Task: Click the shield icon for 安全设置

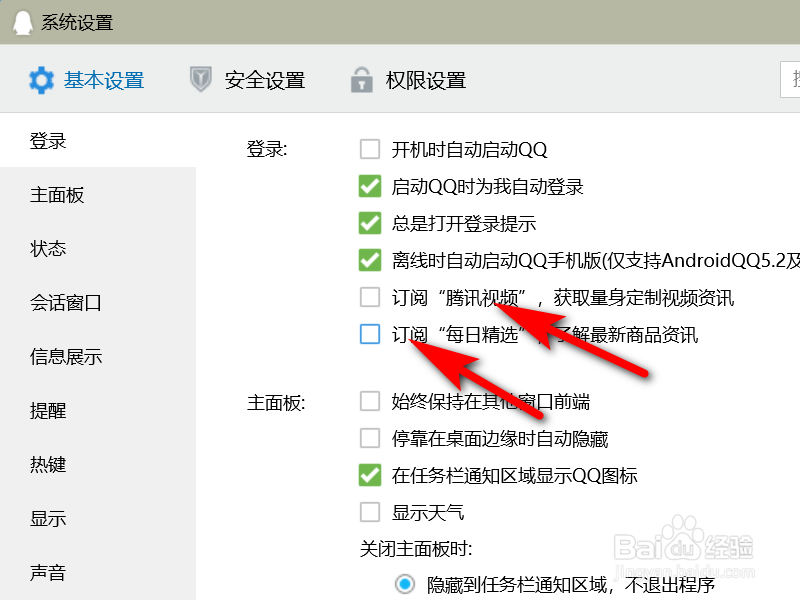Action: point(201,80)
